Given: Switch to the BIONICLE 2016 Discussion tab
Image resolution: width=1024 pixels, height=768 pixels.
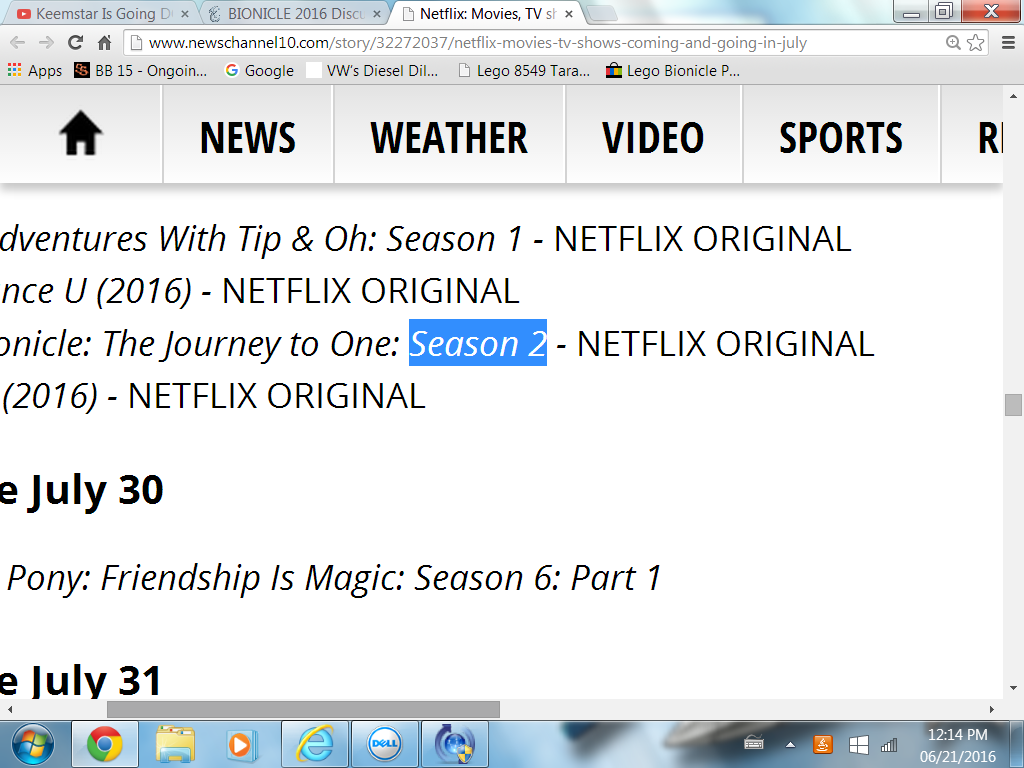Looking at the screenshot, I should pyautogui.click(x=295, y=14).
